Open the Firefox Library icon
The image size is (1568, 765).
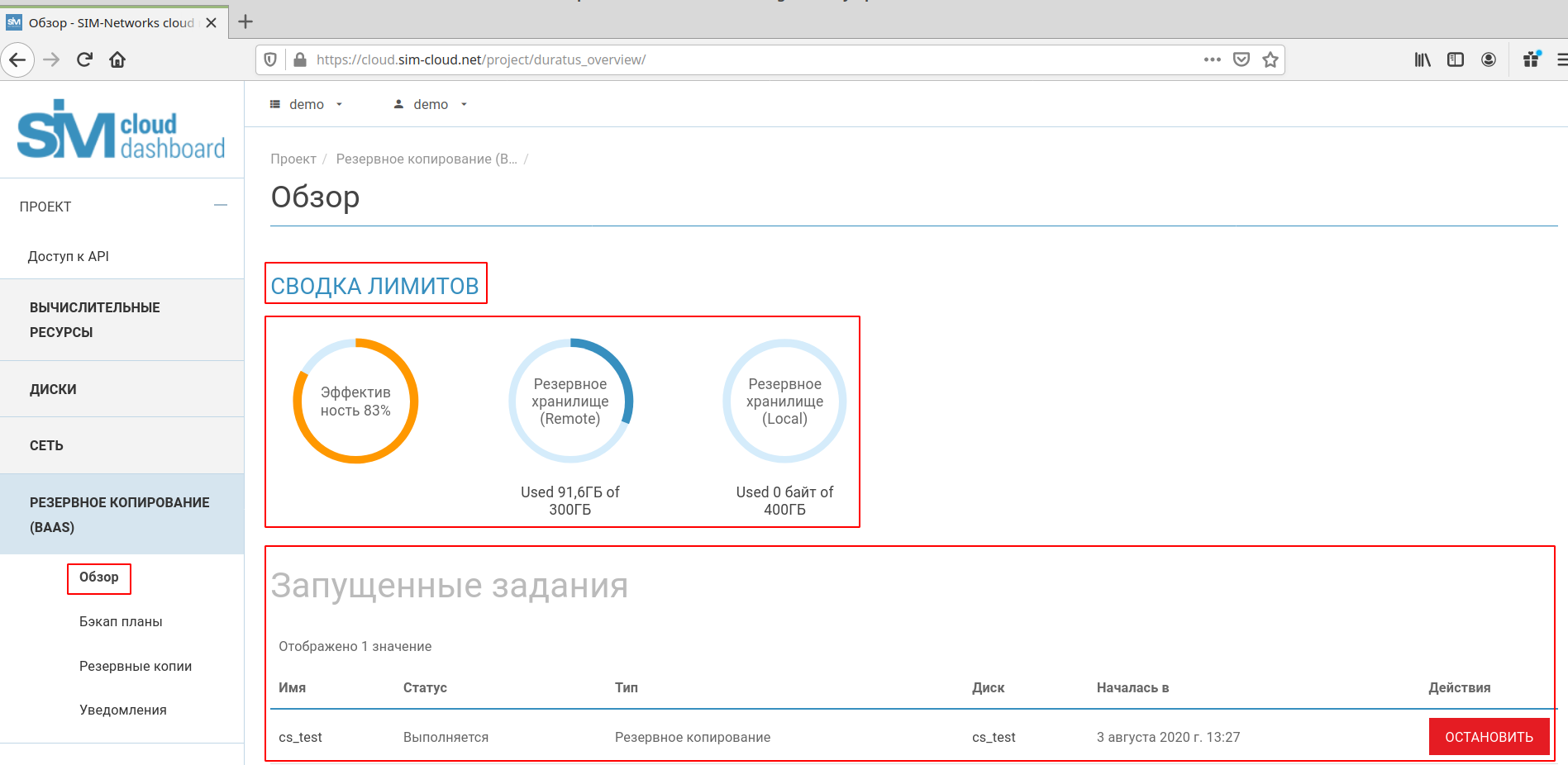[1422, 59]
